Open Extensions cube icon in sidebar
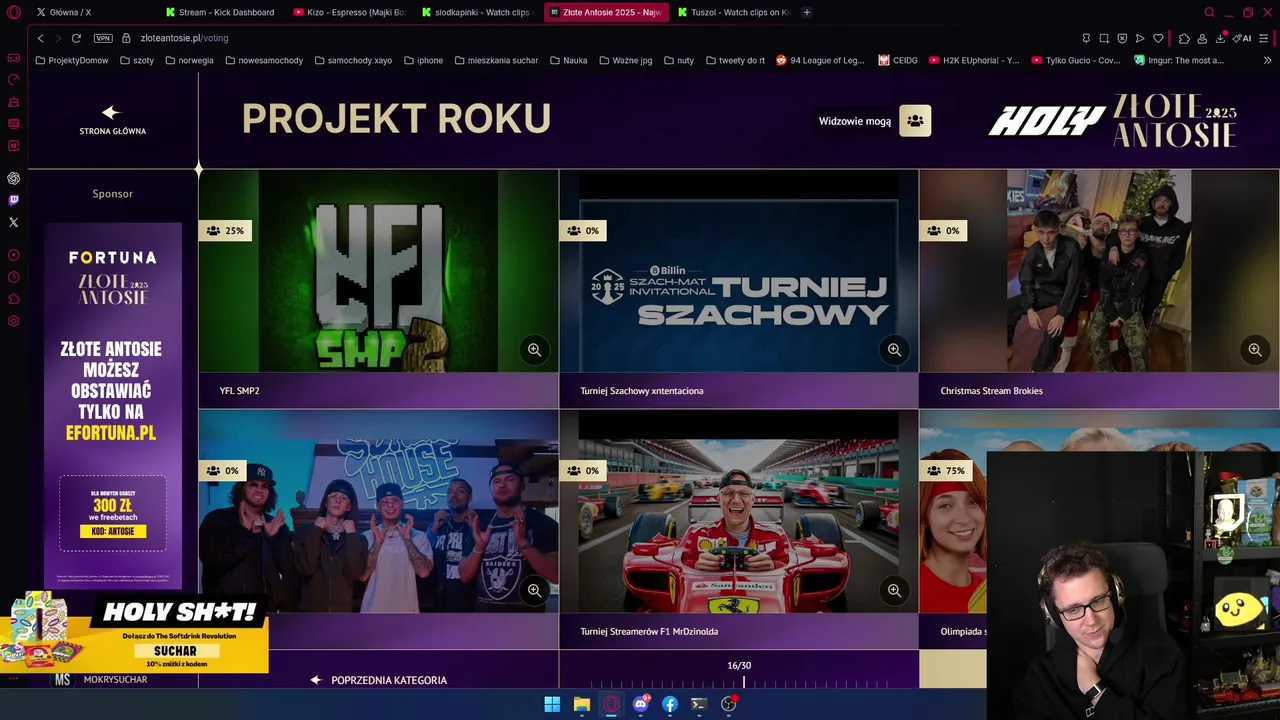The image size is (1280, 720). 14,299
